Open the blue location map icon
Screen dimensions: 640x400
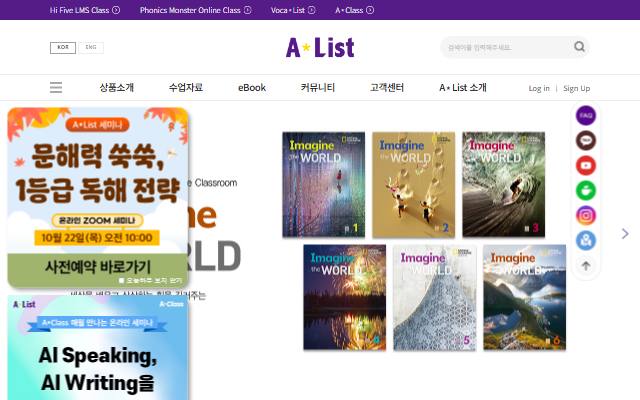(586, 240)
